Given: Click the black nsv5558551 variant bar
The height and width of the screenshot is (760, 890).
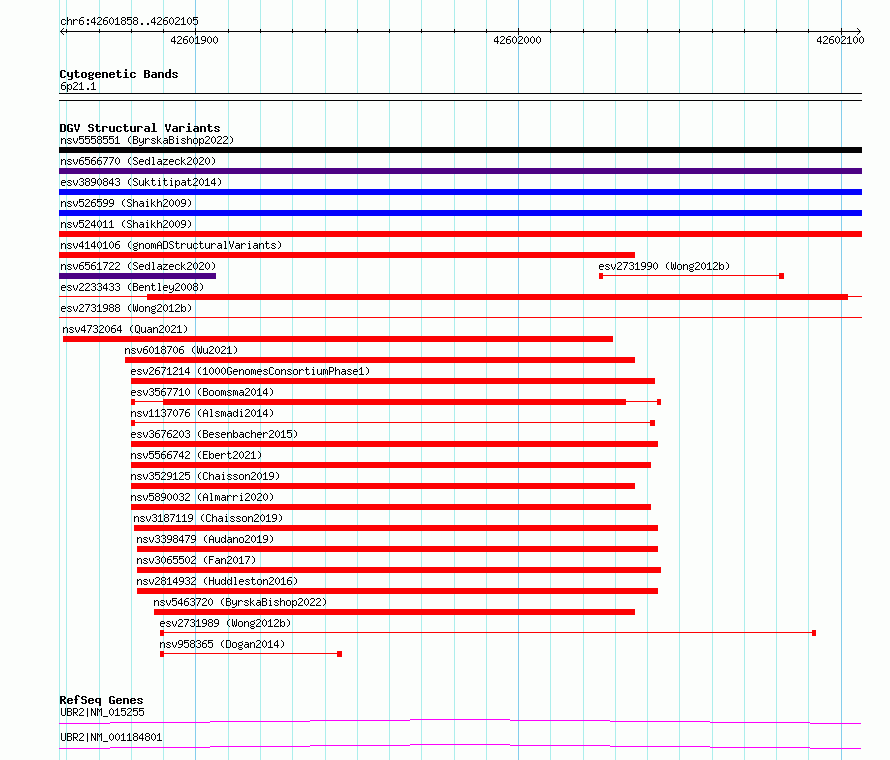Looking at the screenshot, I should point(460,150).
